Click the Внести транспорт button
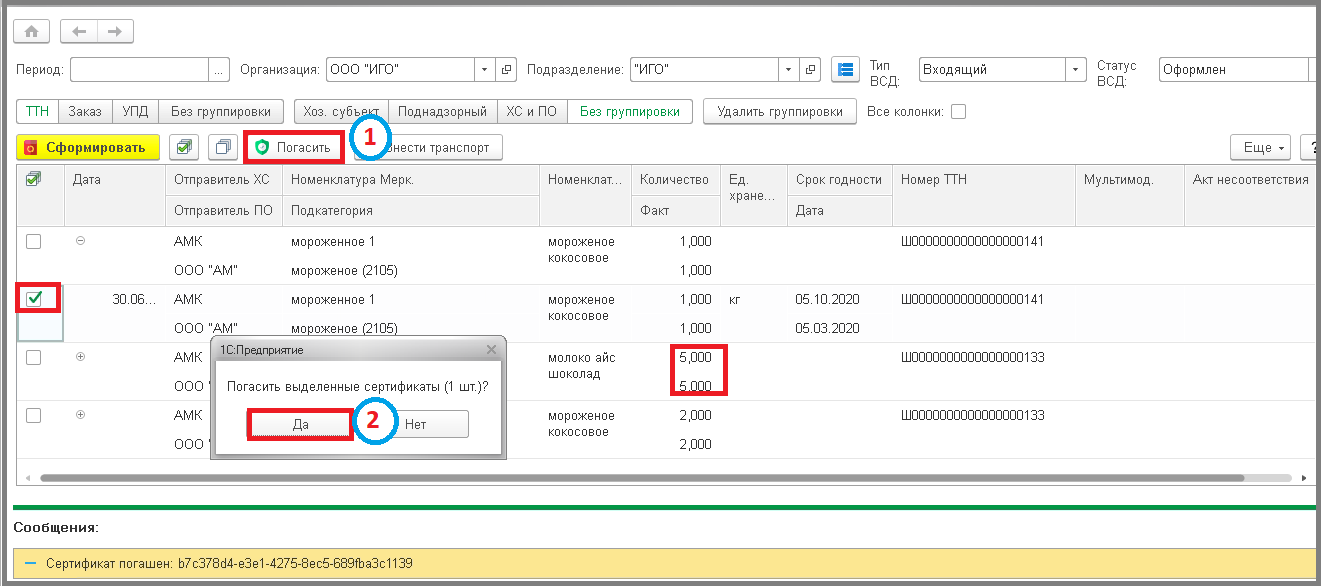Image resolution: width=1321 pixels, height=586 pixels. (430, 147)
